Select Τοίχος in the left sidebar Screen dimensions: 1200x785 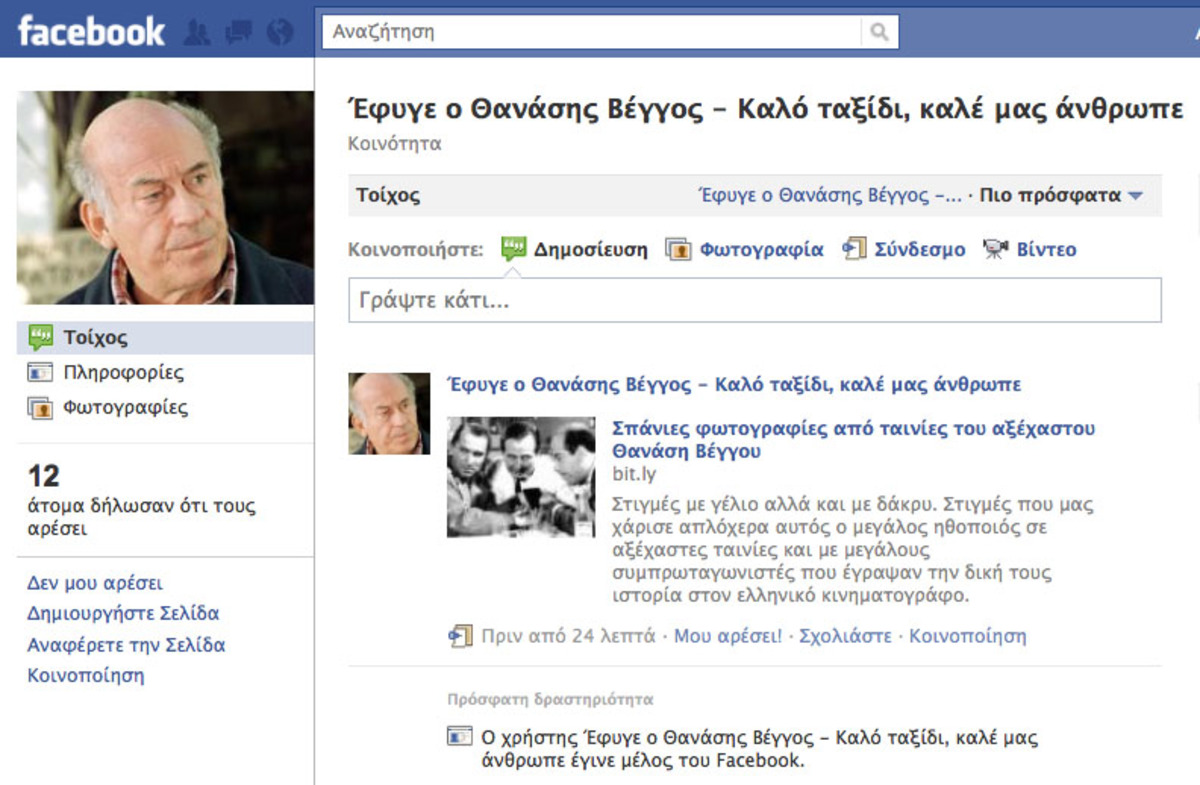(x=165, y=338)
